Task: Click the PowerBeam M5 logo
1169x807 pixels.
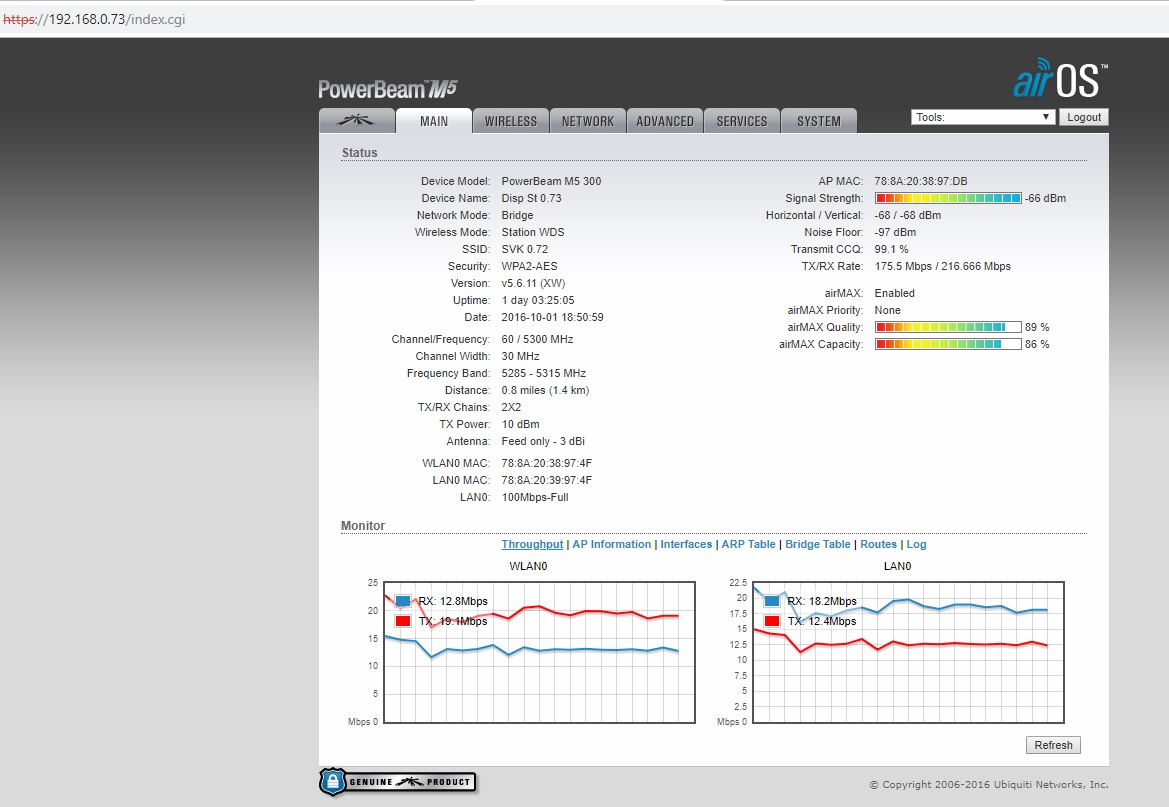Action: (388, 89)
